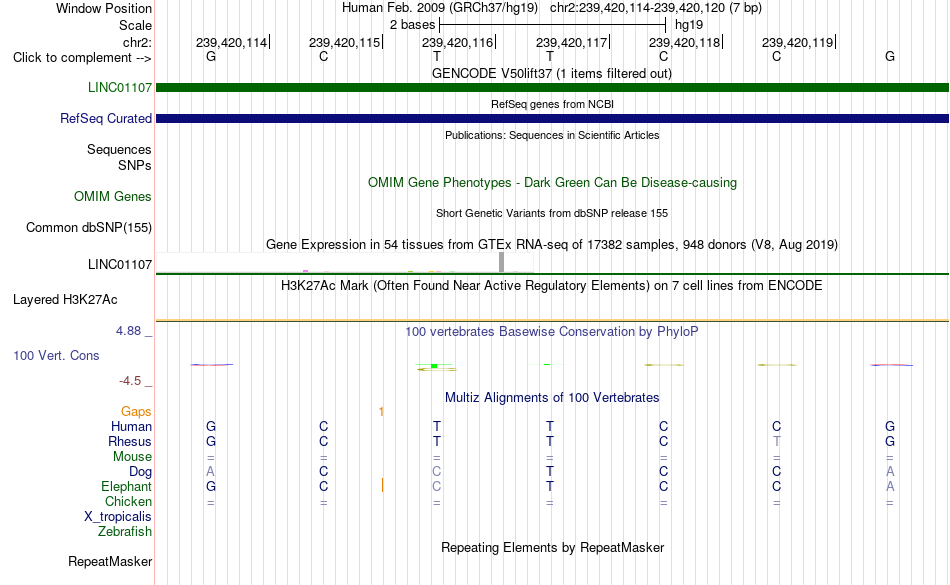Click the hg19 scale label

[689, 25]
